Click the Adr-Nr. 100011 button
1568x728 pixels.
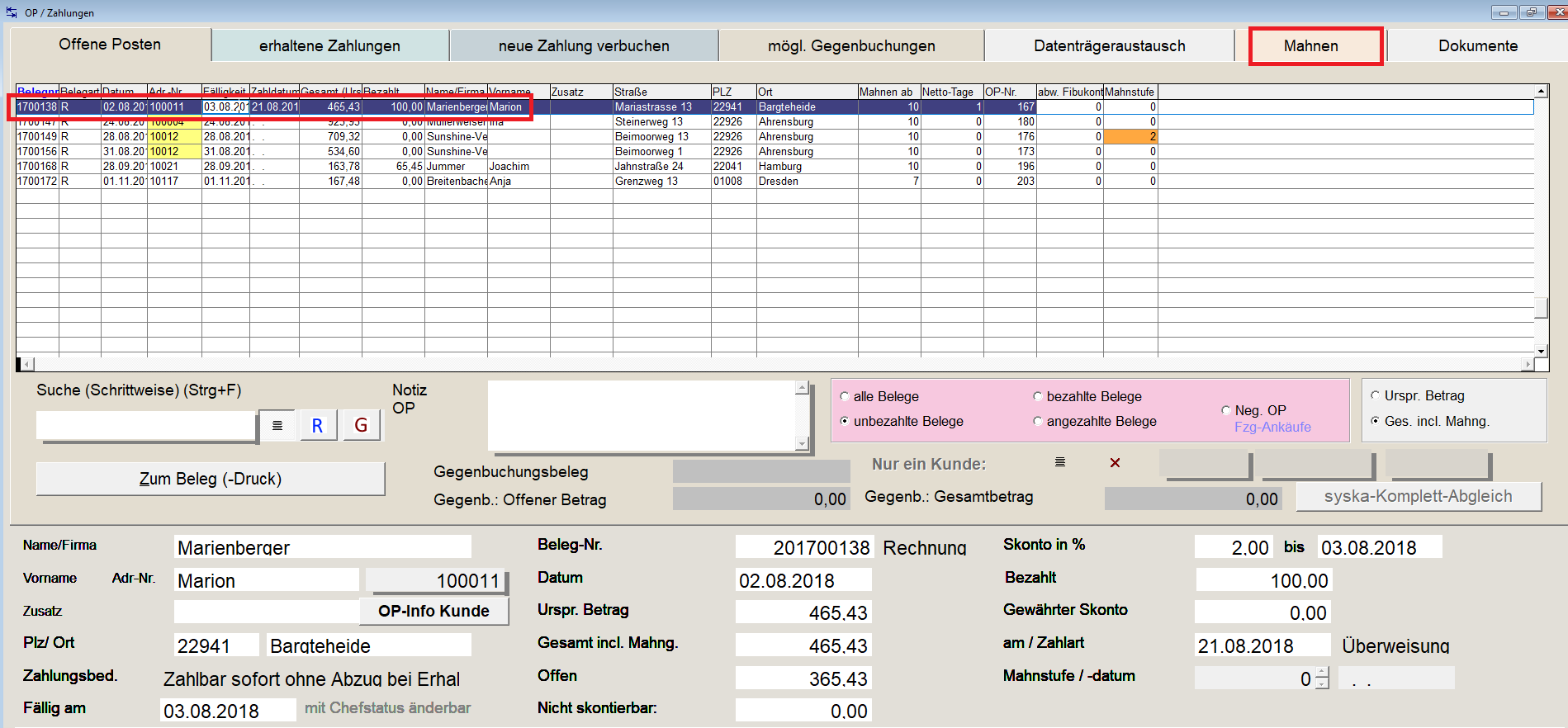(x=436, y=581)
